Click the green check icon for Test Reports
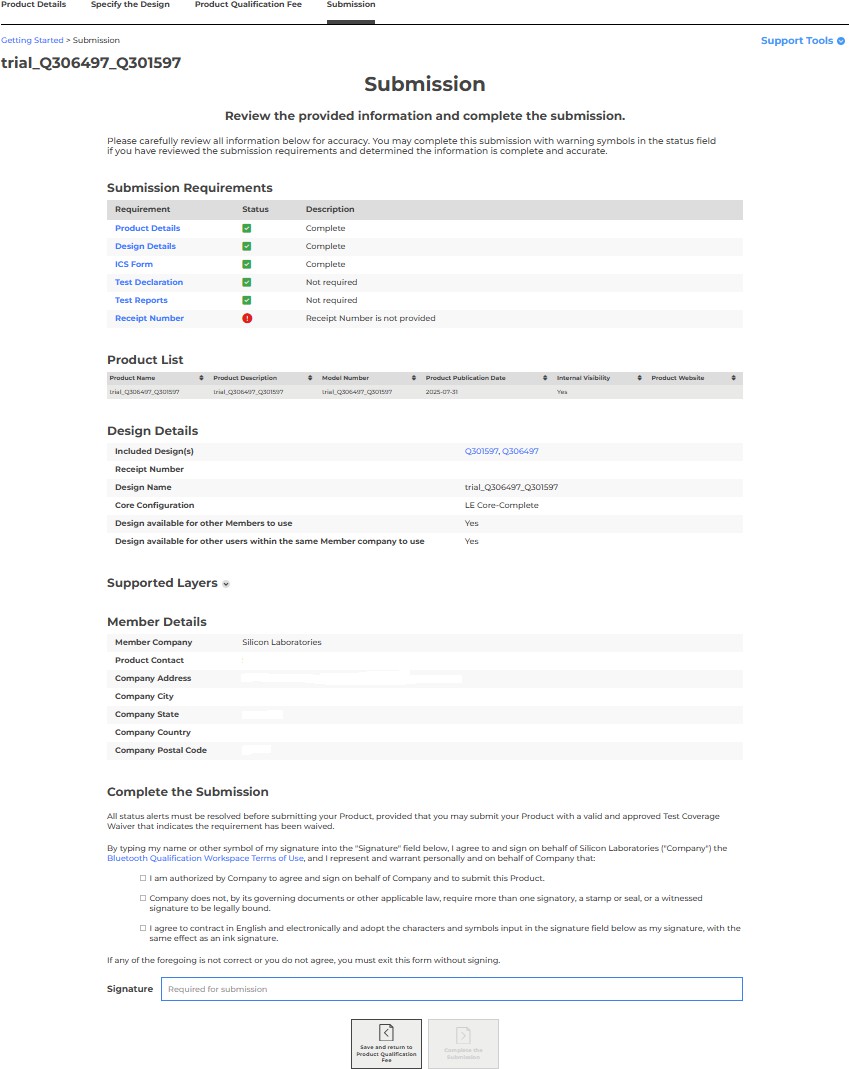The height and width of the screenshot is (1069, 849). (247, 301)
